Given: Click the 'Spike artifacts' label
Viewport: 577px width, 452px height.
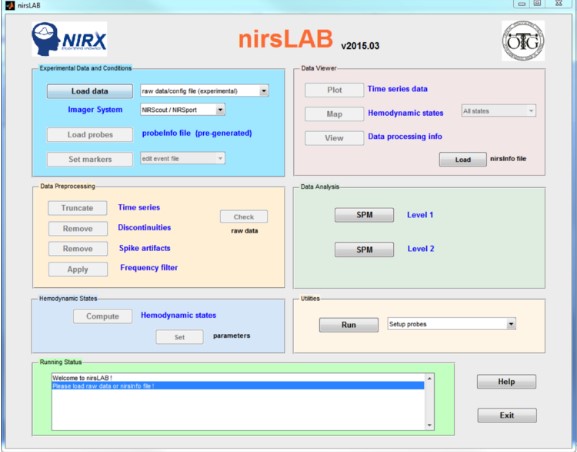Looking at the screenshot, I should [145, 248].
